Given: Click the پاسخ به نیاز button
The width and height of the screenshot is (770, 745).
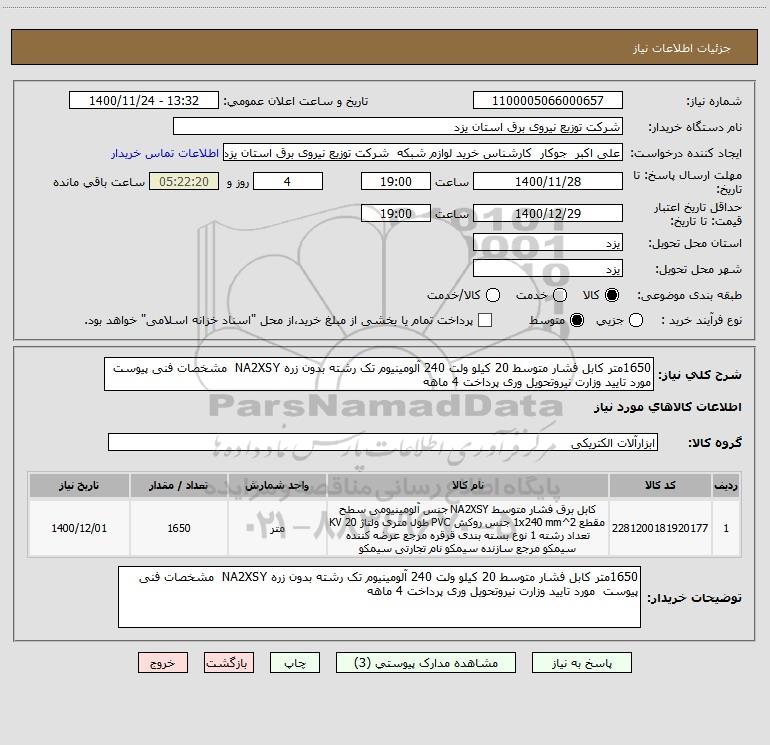Looking at the screenshot, I should 582,663.
